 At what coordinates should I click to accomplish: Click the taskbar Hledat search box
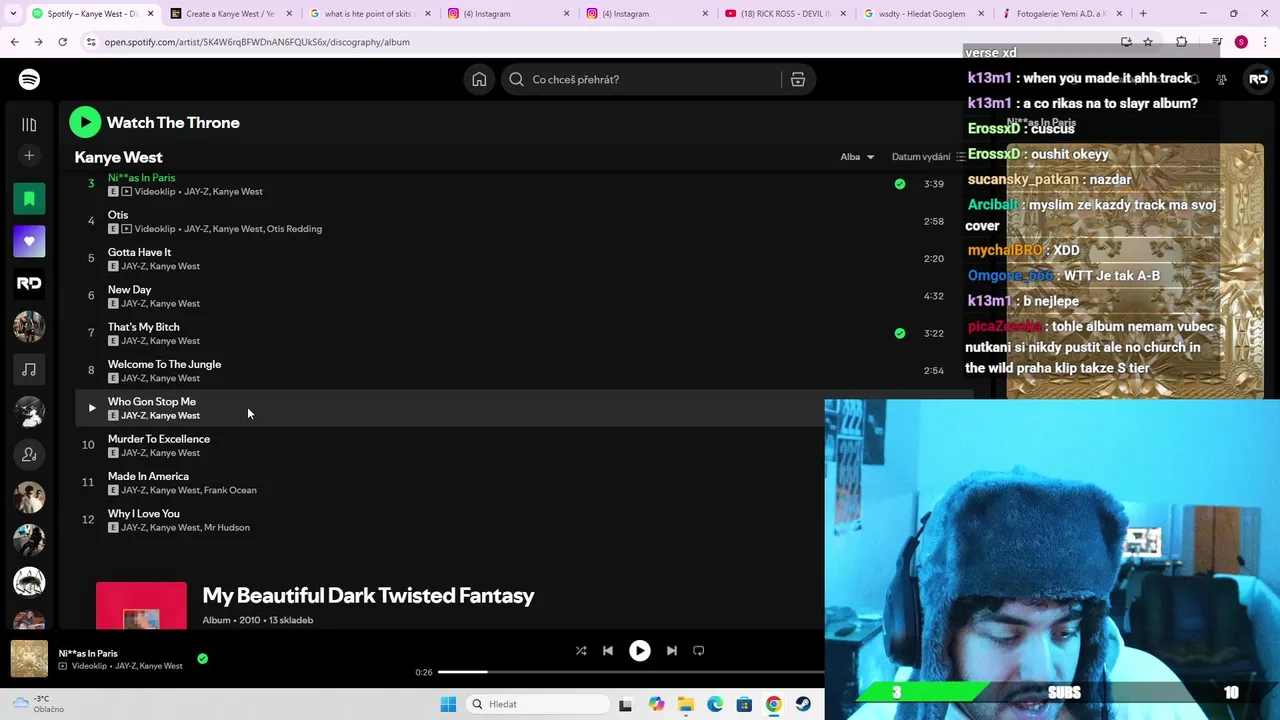click(x=539, y=704)
